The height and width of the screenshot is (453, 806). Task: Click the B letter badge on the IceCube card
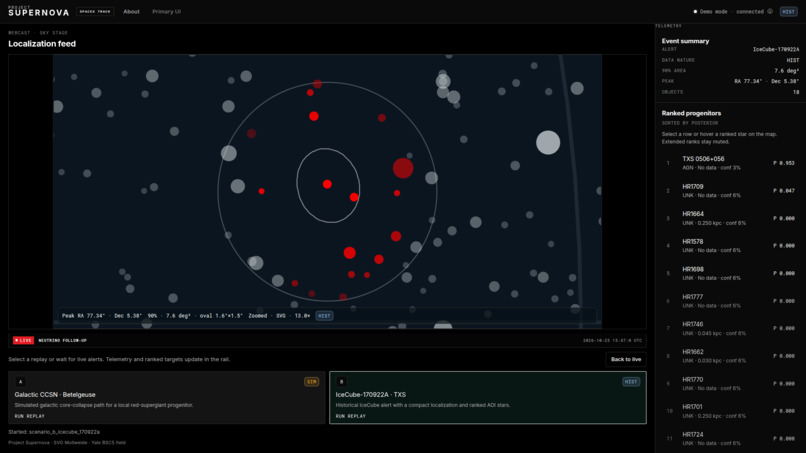point(341,382)
